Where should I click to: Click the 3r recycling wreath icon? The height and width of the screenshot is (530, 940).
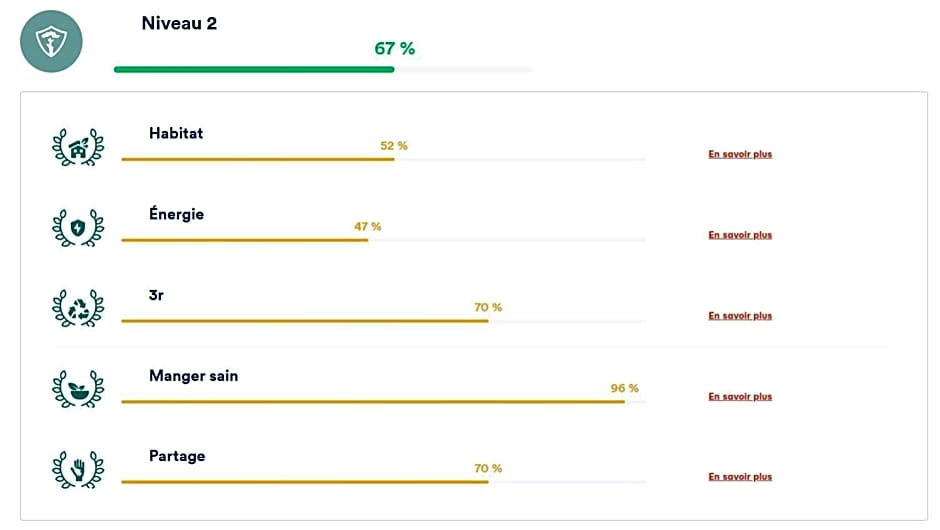[x=78, y=309]
